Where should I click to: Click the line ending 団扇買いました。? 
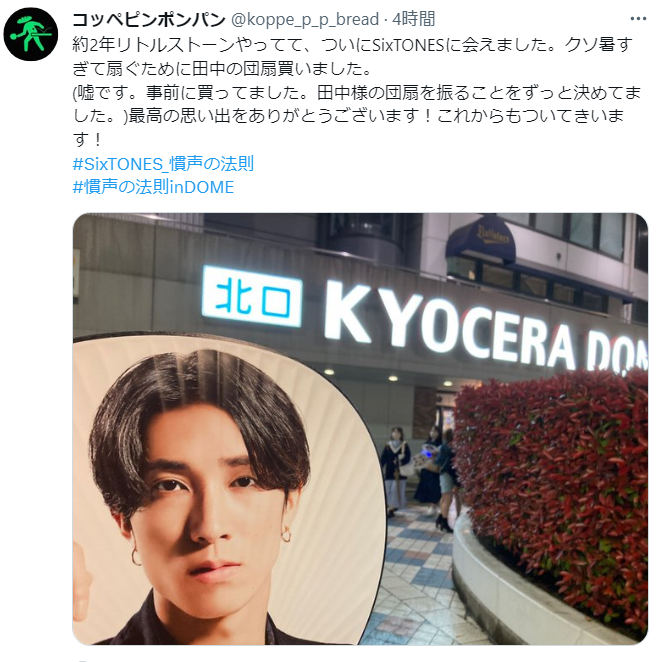pos(222,69)
